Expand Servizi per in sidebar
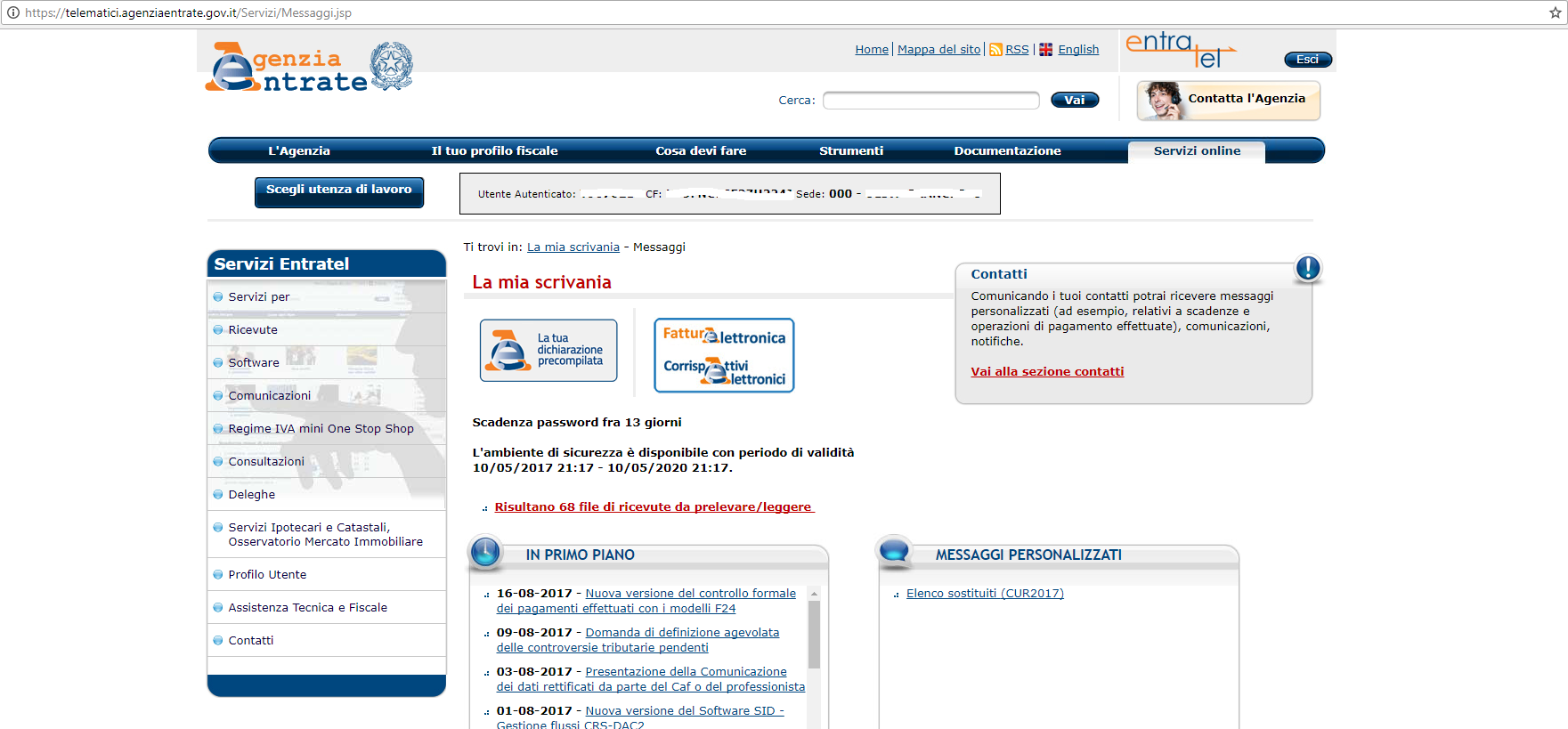1568x729 pixels. tap(258, 297)
